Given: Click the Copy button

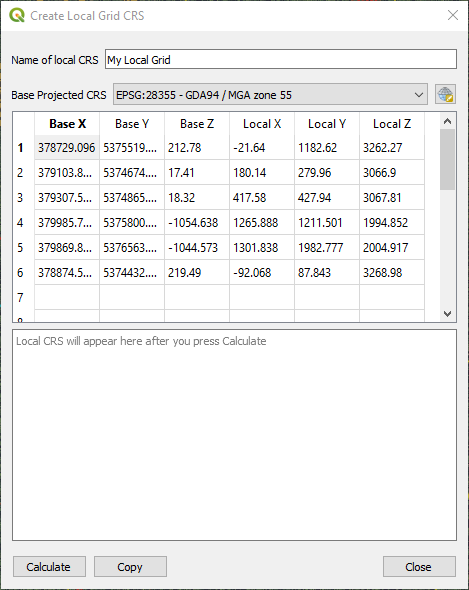Looking at the screenshot, I should (130, 567).
